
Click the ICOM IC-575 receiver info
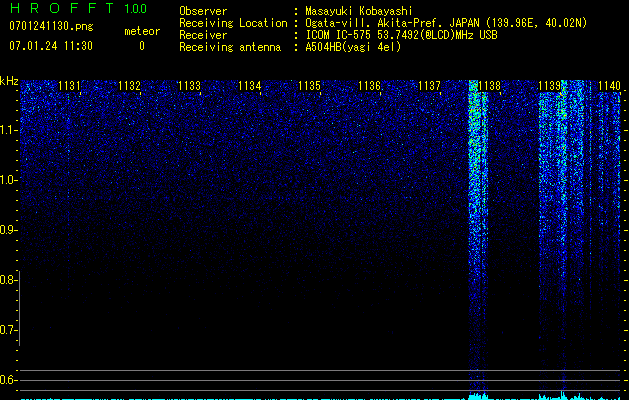click(x=401, y=35)
